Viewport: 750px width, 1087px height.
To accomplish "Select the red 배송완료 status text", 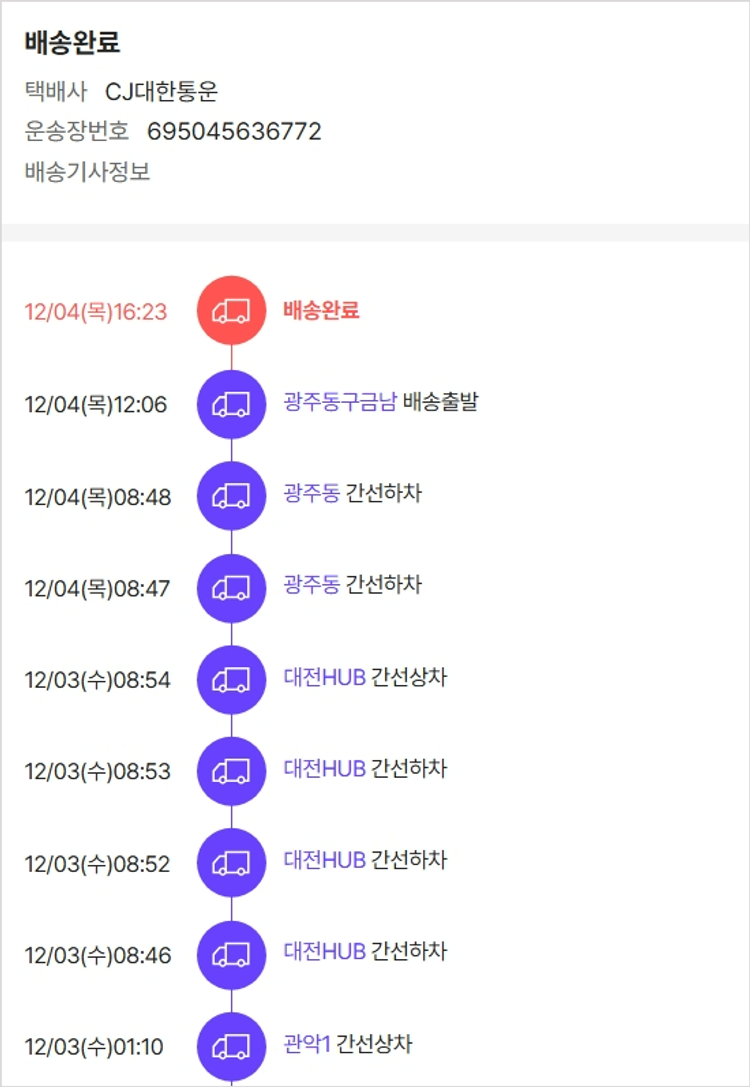I will click(x=321, y=311).
